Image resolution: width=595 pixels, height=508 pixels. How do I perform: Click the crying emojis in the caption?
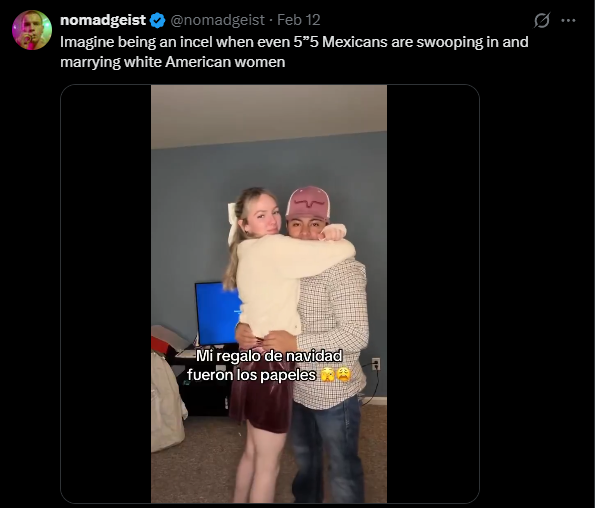335,375
